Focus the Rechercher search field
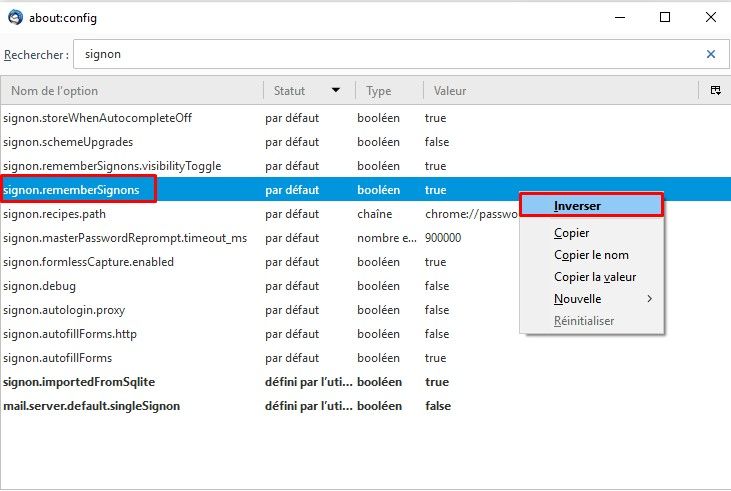The width and height of the screenshot is (731, 491). 401,54
